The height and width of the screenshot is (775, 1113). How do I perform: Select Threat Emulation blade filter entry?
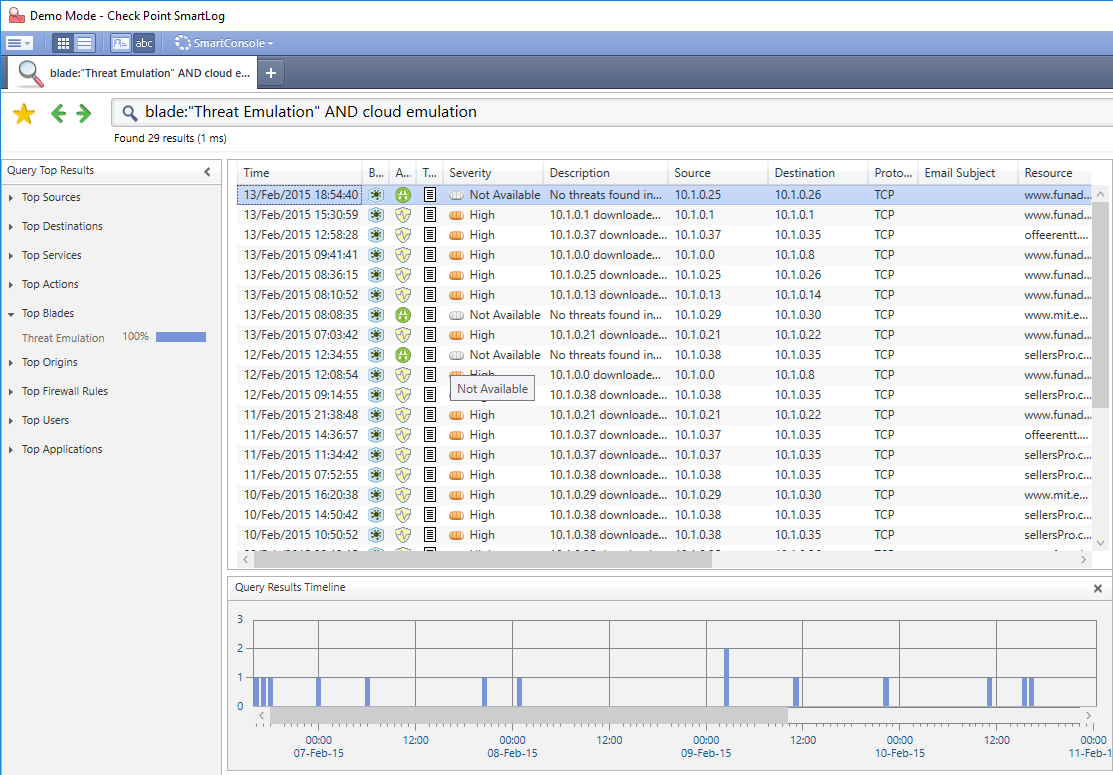[63, 338]
